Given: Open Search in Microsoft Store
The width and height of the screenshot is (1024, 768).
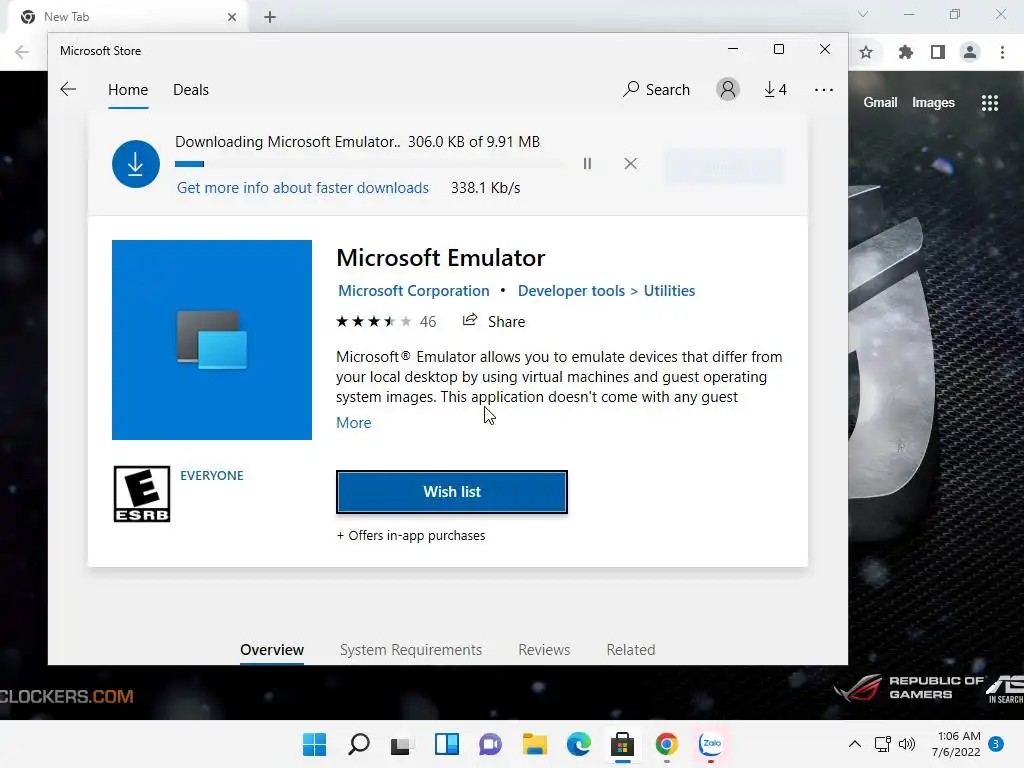Looking at the screenshot, I should 656,89.
